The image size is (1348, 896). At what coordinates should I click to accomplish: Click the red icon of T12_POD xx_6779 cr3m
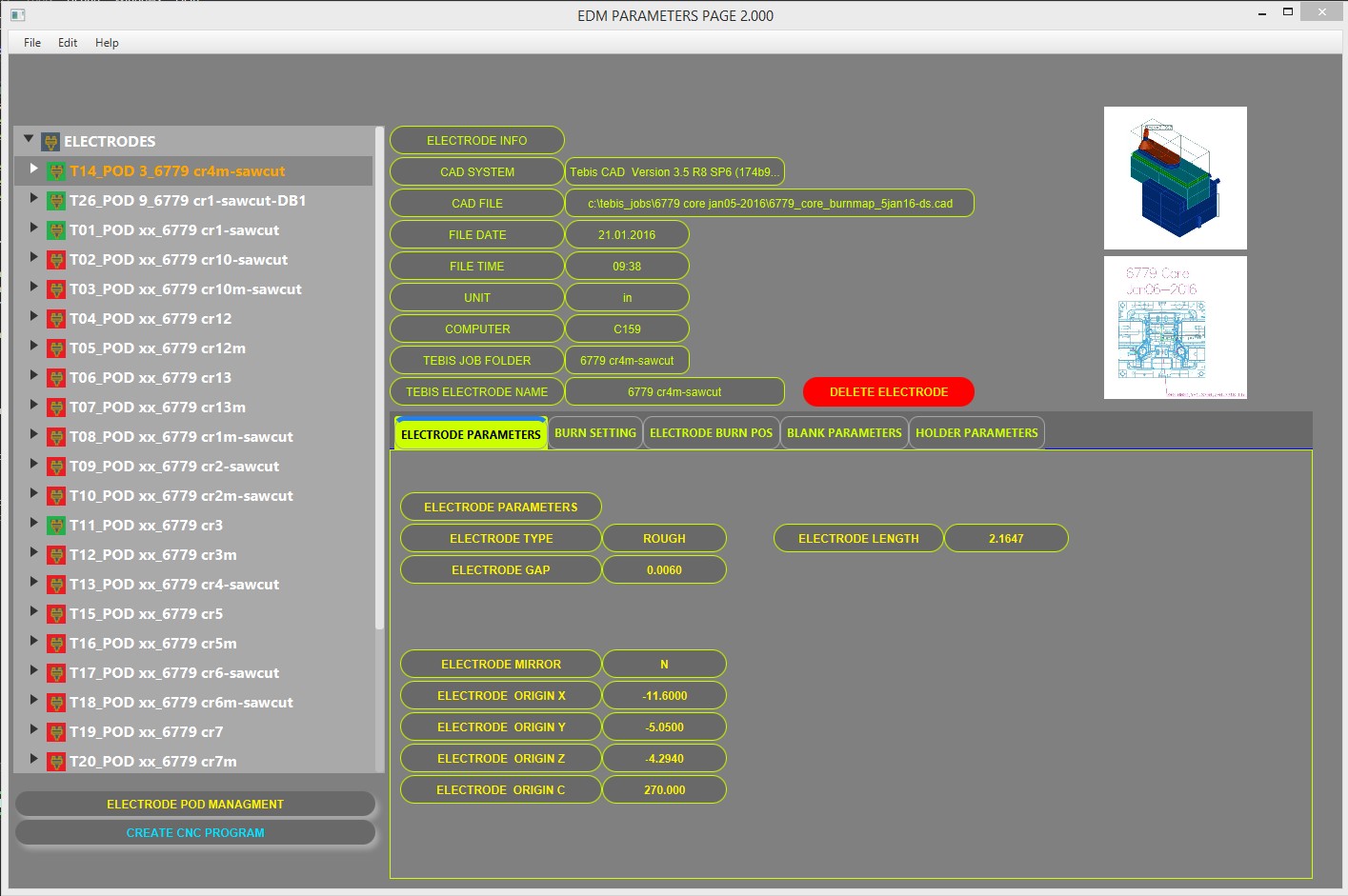[x=56, y=555]
